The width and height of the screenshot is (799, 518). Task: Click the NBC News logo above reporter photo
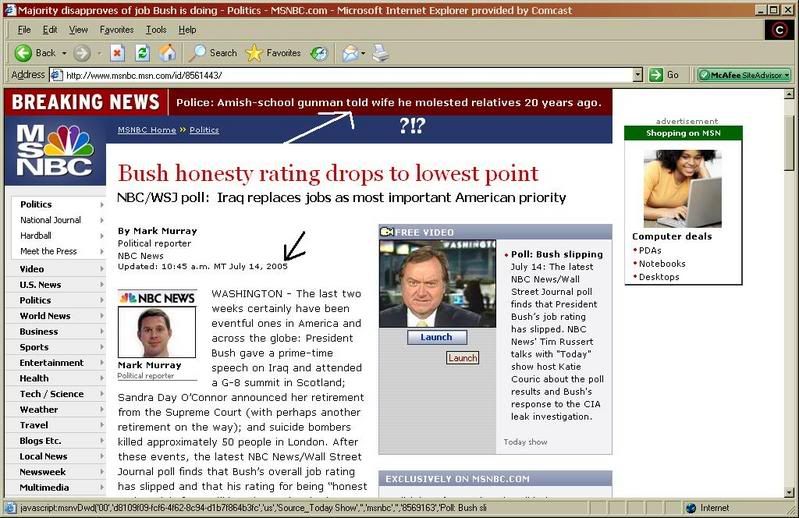pyautogui.click(x=157, y=298)
